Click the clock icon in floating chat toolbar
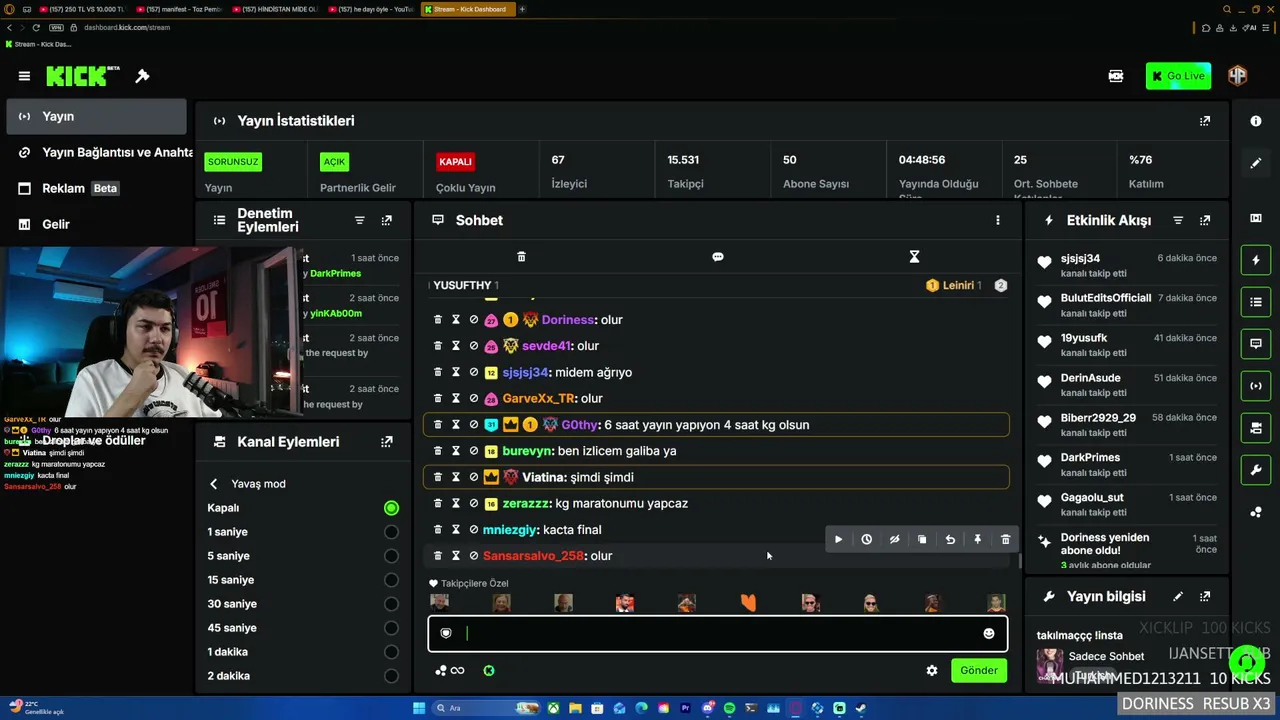Image resolution: width=1280 pixels, height=720 pixels. (866, 540)
